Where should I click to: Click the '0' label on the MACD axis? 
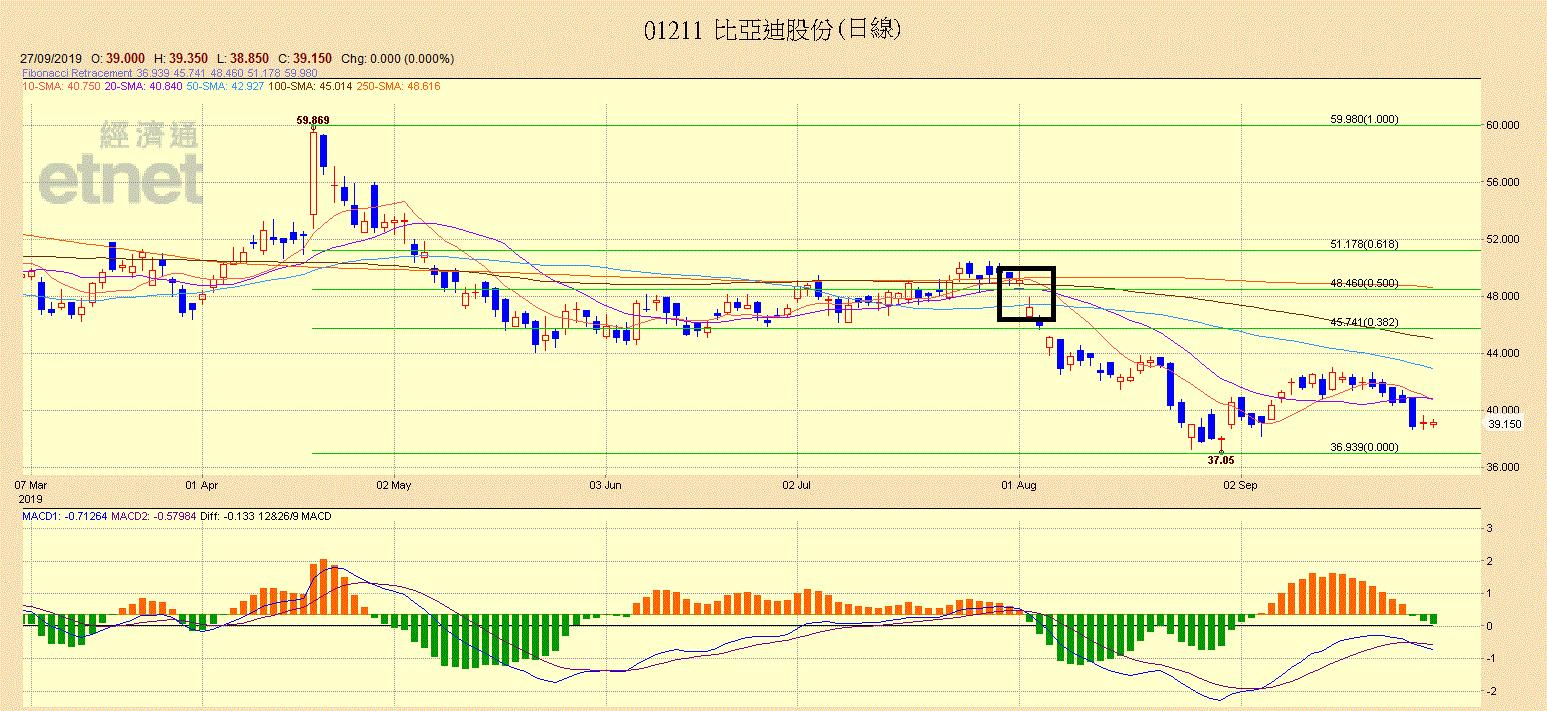tap(1489, 626)
